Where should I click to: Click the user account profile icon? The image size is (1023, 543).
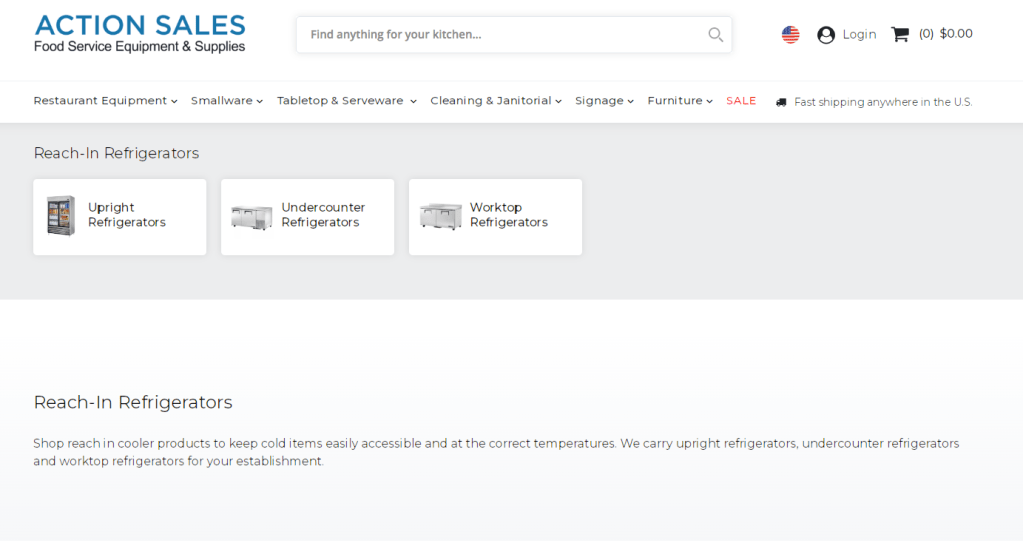pyautogui.click(x=826, y=35)
